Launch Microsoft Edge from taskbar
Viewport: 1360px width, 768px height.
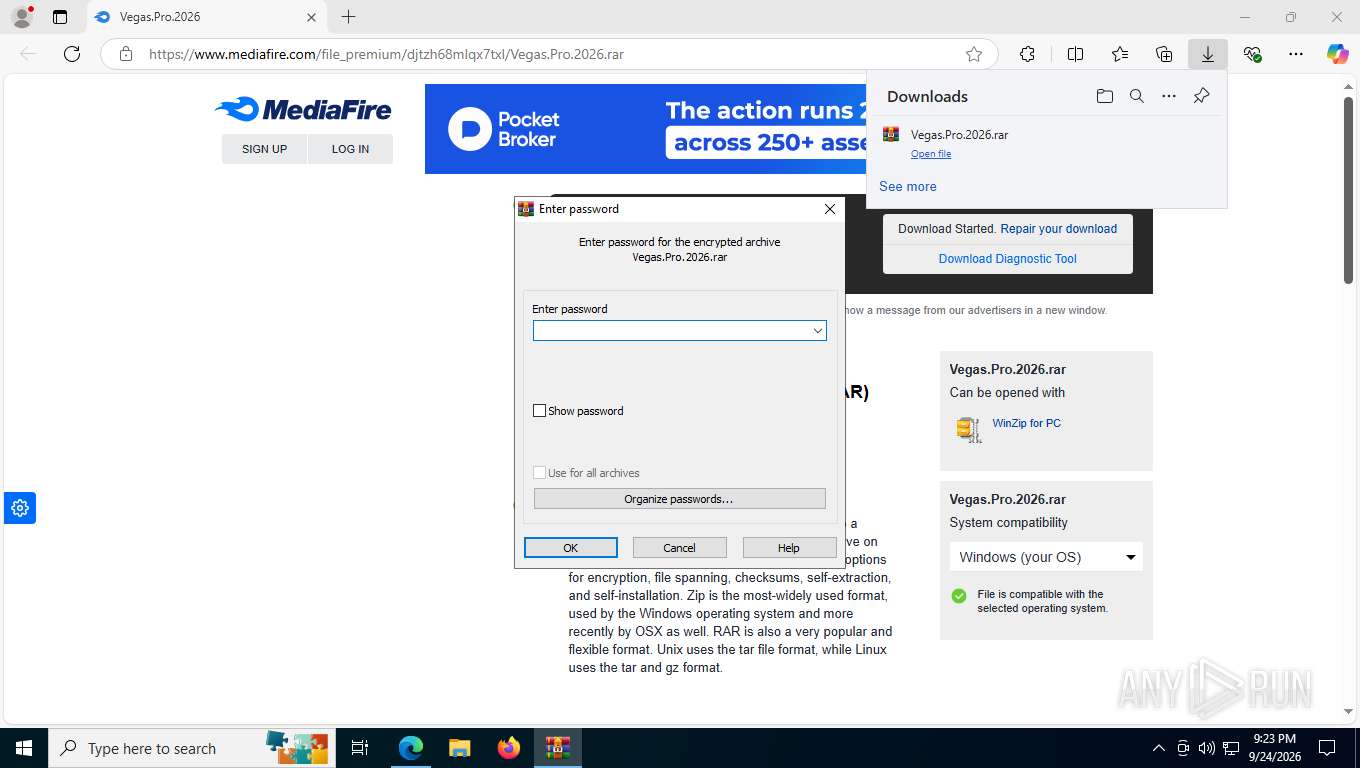pyautogui.click(x=410, y=748)
